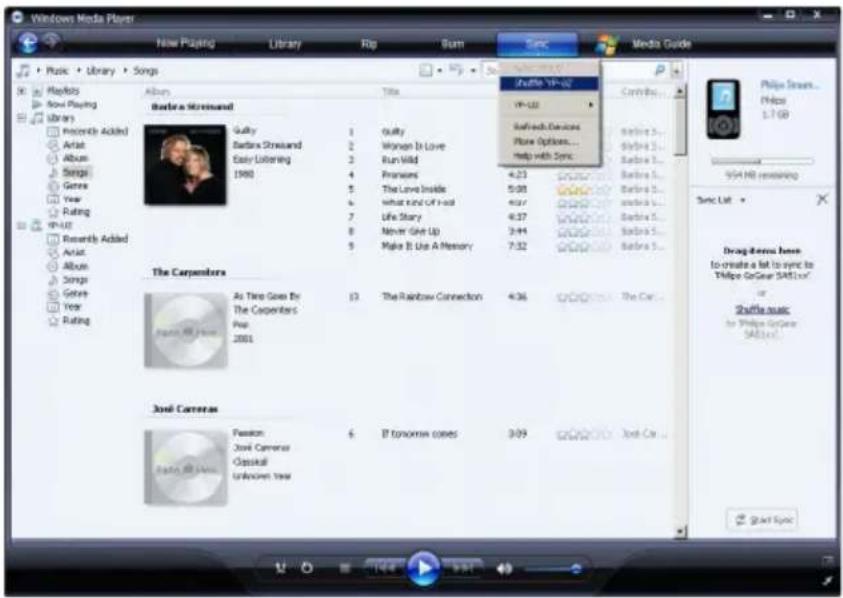Open the Now Playing tab
The width and height of the screenshot is (843, 598).
185,43
